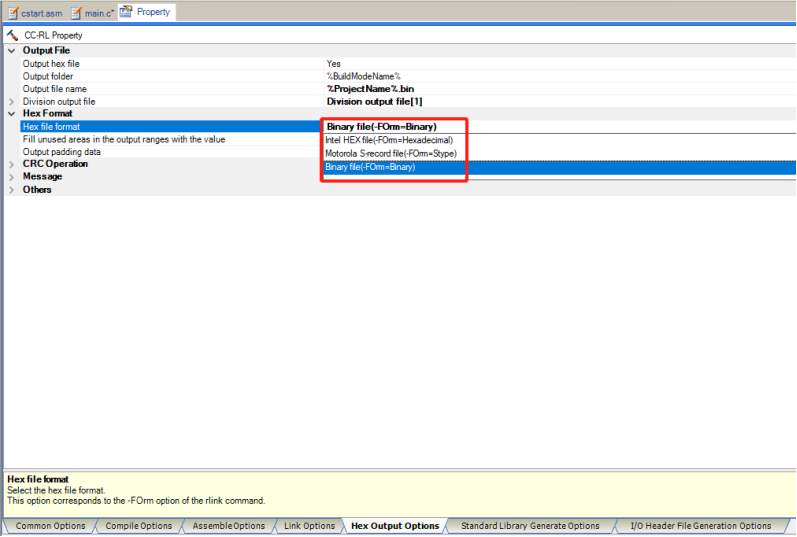The image size is (797, 537).
Task: Click the Message section heading
Action: [42, 176]
